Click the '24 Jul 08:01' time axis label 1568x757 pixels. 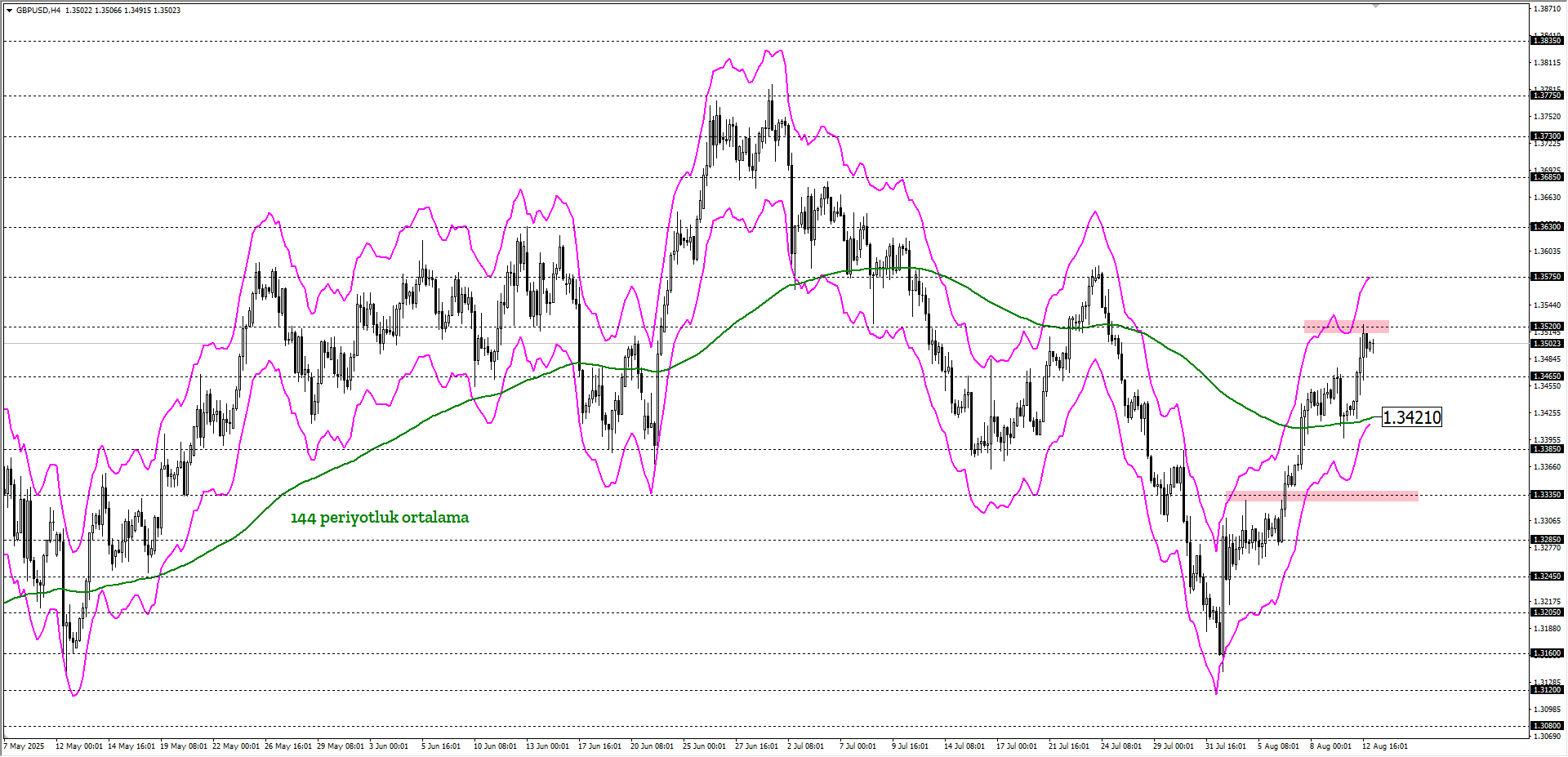pos(1121,746)
